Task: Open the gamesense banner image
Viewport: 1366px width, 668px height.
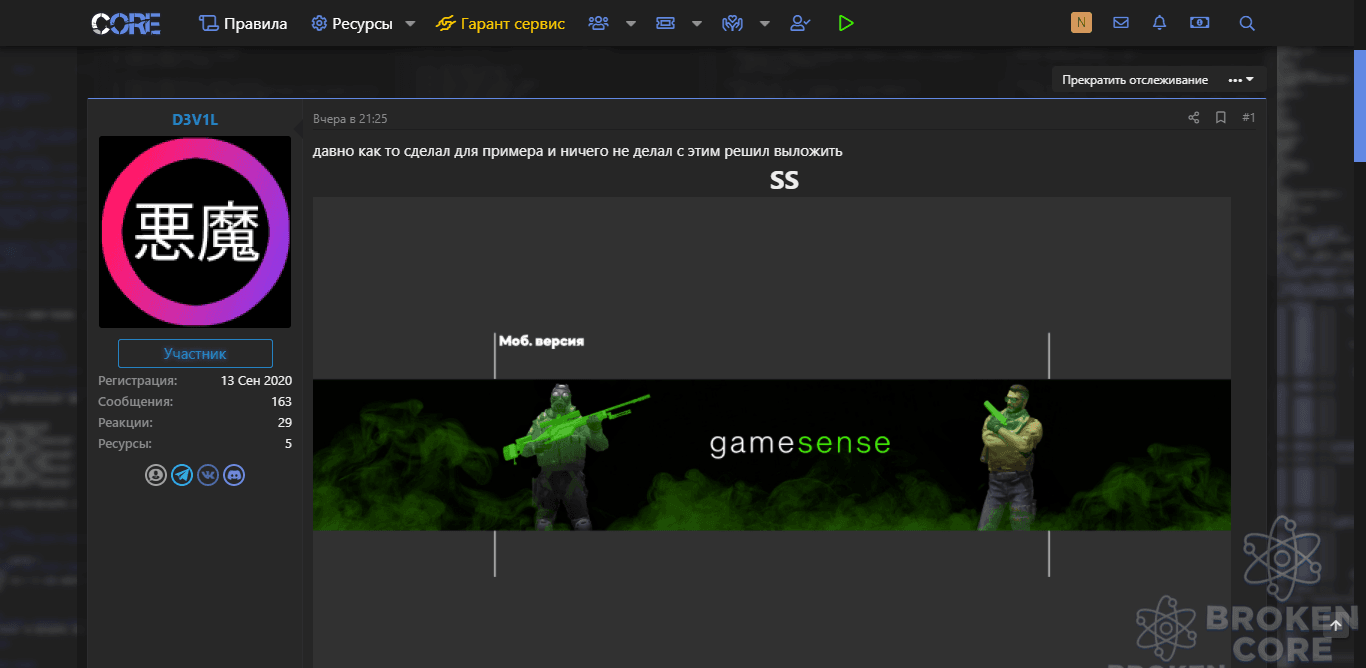Action: [x=772, y=432]
